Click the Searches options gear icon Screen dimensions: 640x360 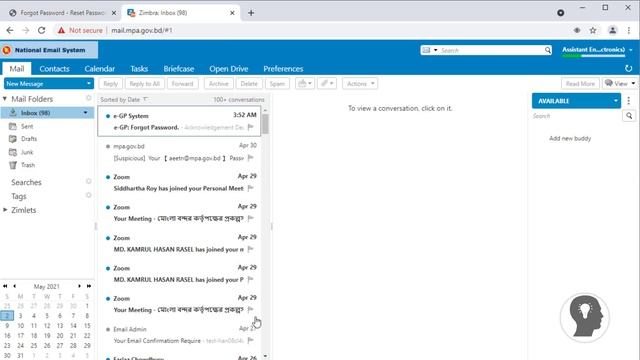pos(89,181)
